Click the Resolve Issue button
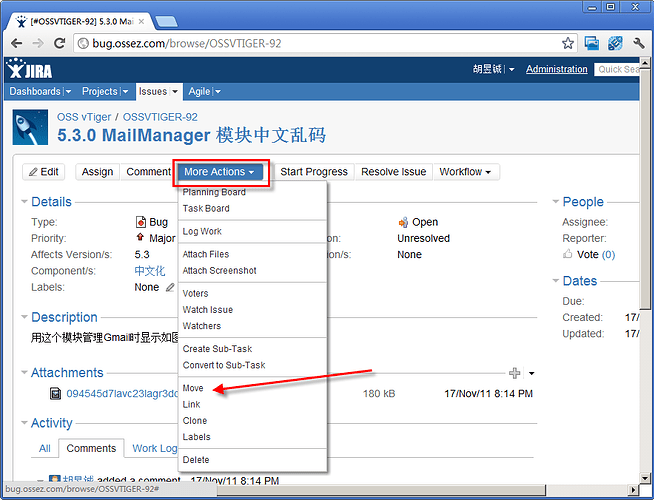This screenshot has width=654, height=500. 393,172
